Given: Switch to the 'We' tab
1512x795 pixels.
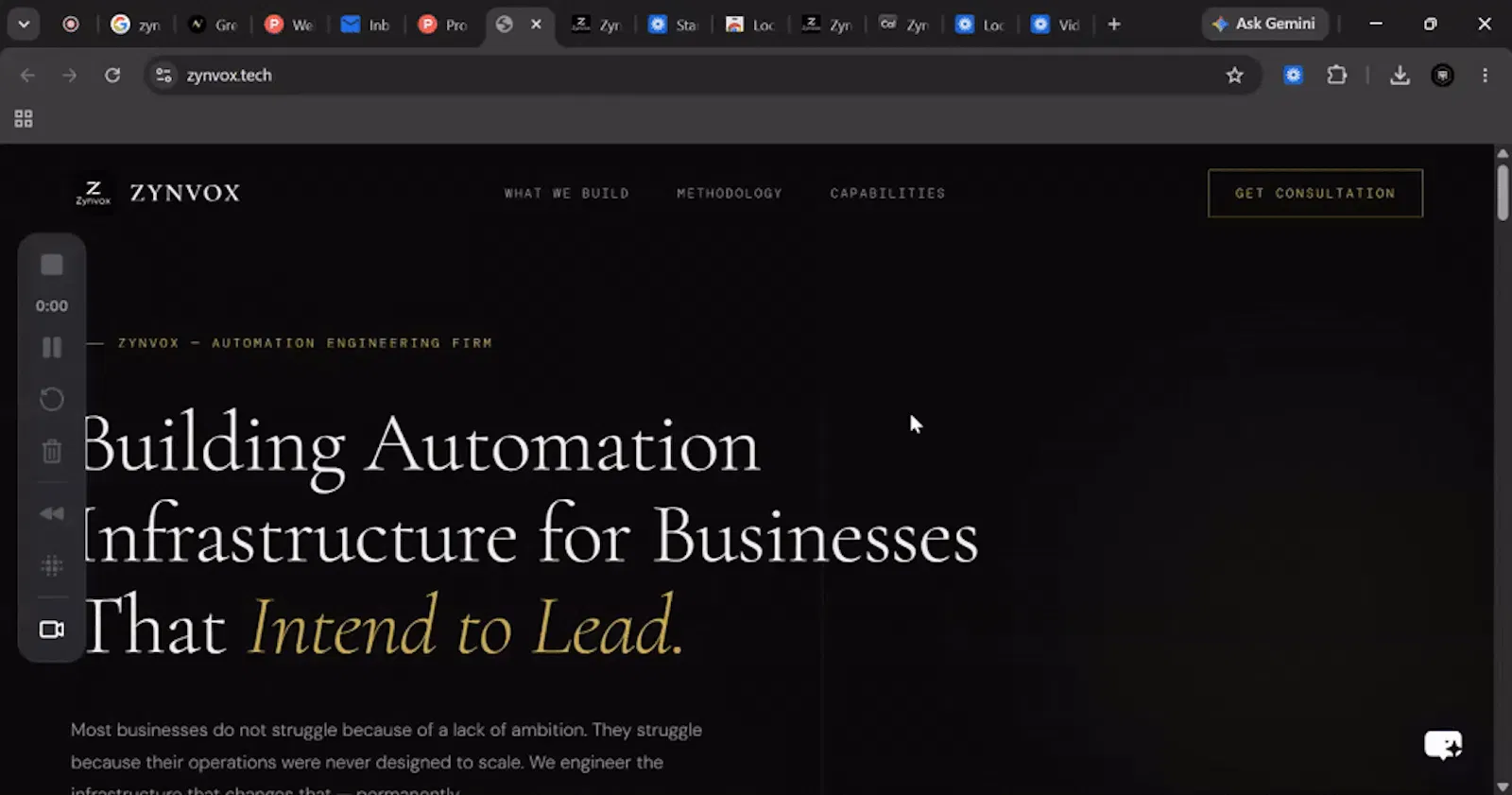Looking at the screenshot, I should pos(288,25).
